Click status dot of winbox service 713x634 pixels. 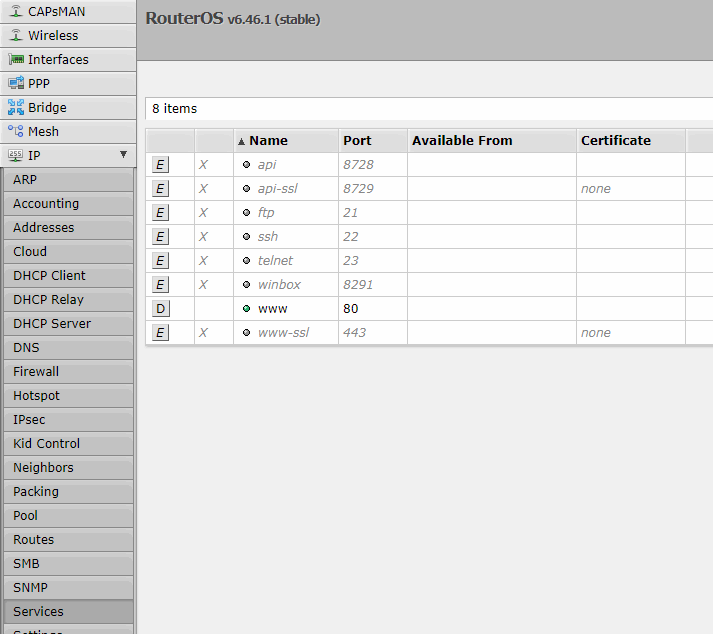coord(246,285)
